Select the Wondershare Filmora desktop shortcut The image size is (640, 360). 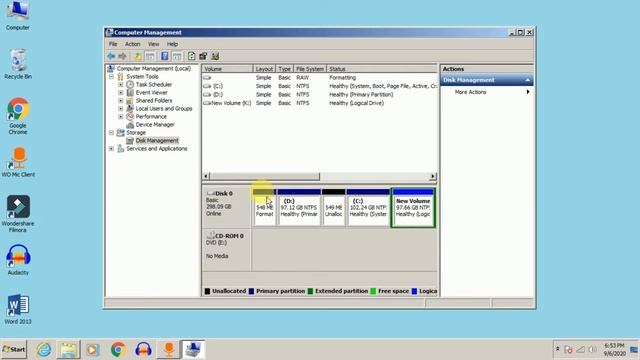click(18, 213)
